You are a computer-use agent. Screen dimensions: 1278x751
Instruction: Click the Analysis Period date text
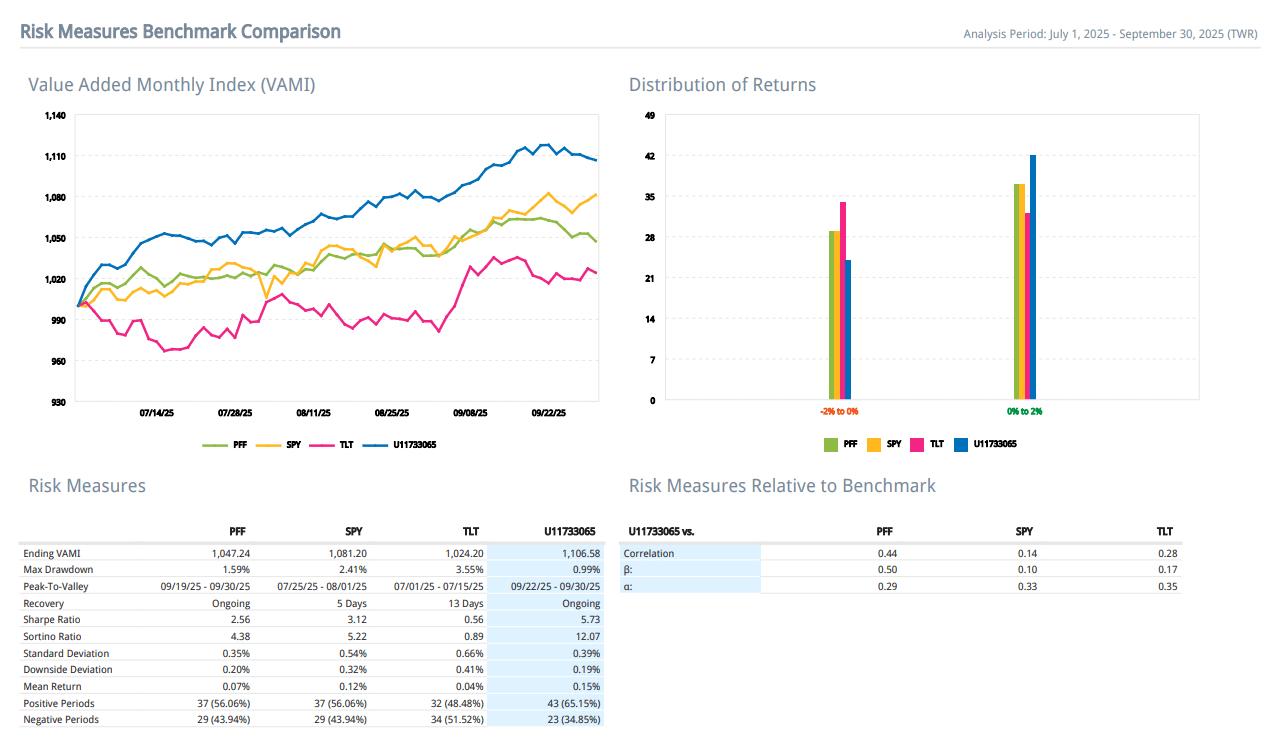[1110, 34]
